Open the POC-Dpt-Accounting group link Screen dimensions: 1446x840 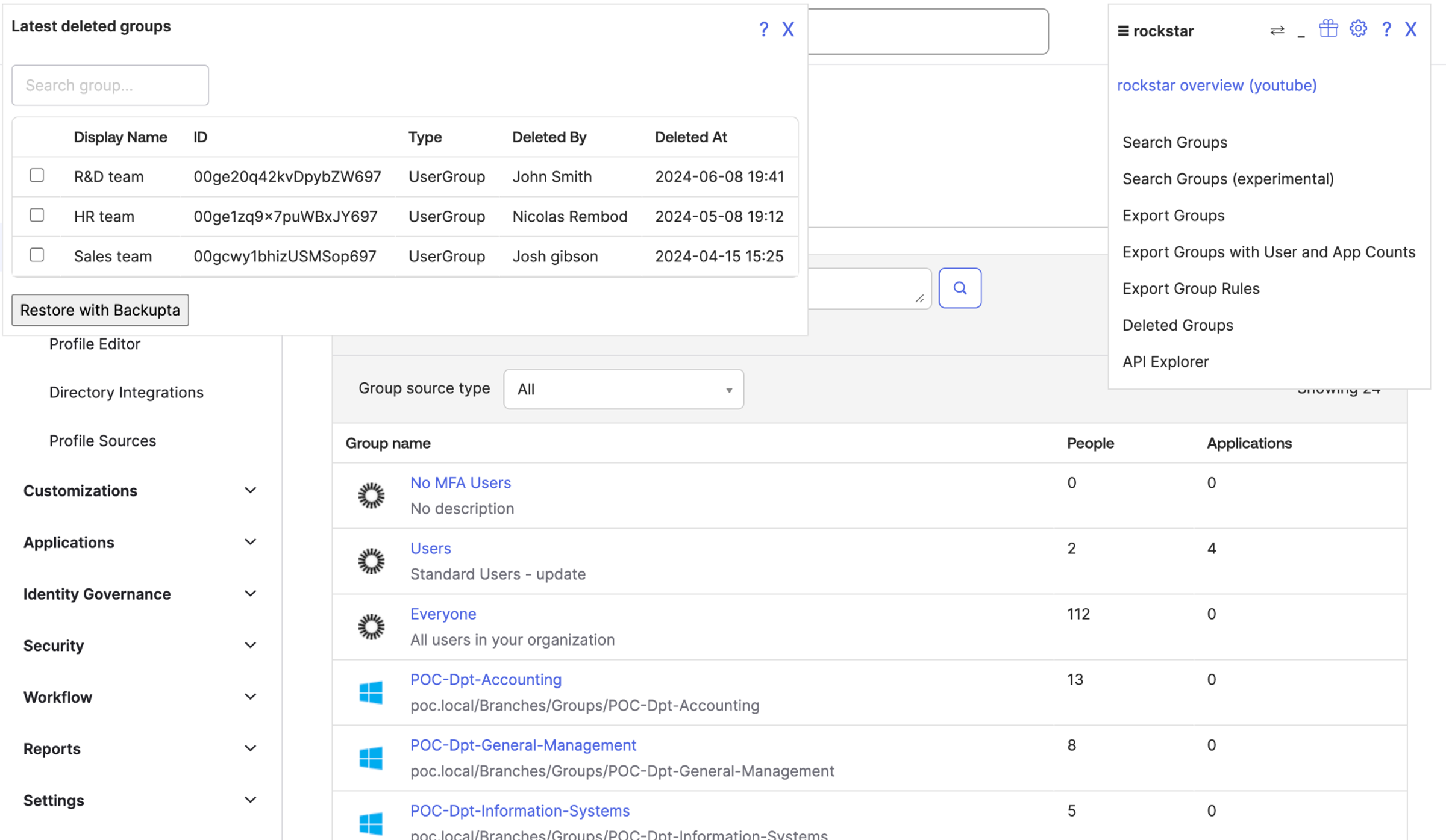click(x=486, y=680)
